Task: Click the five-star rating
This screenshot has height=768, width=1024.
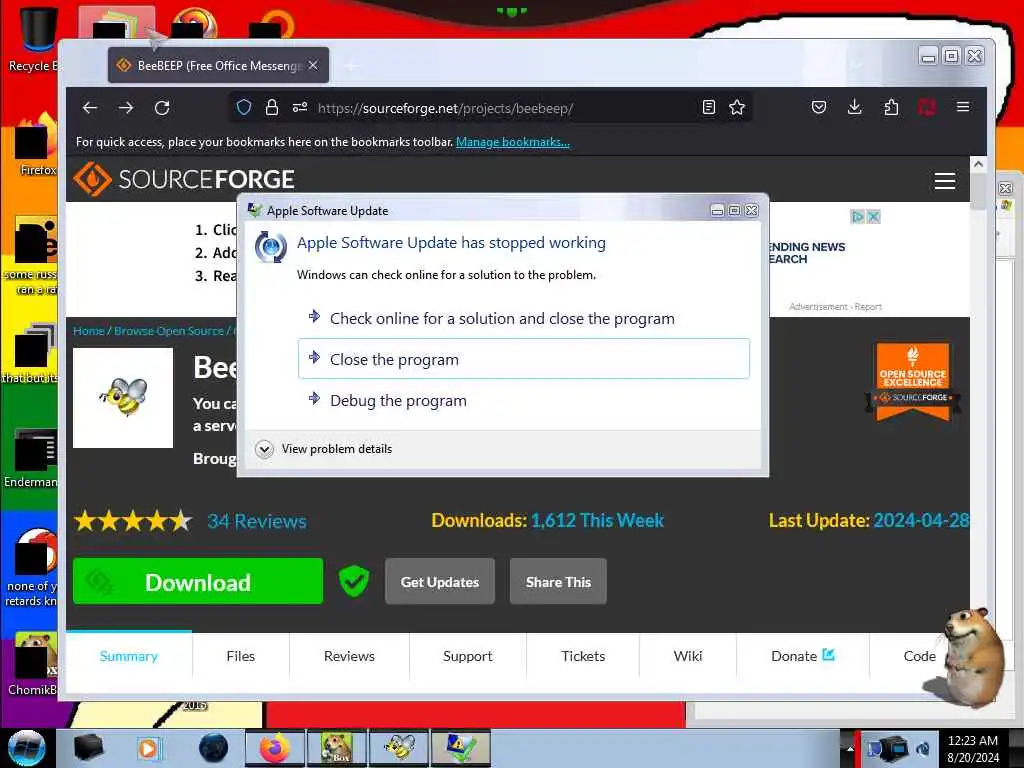Action: [133, 521]
